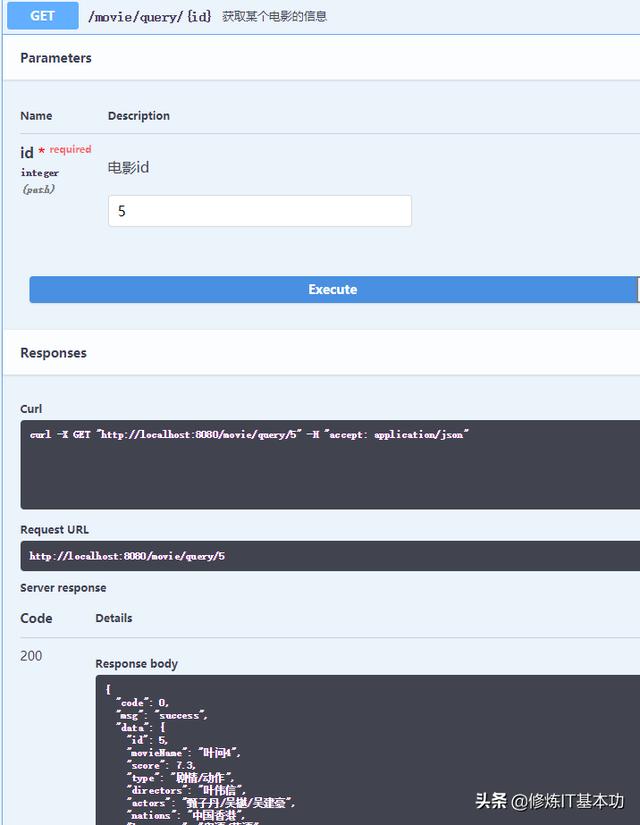This screenshot has height=825, width=640.
Task: Click the Description column header
Action: tap(139, 116)
